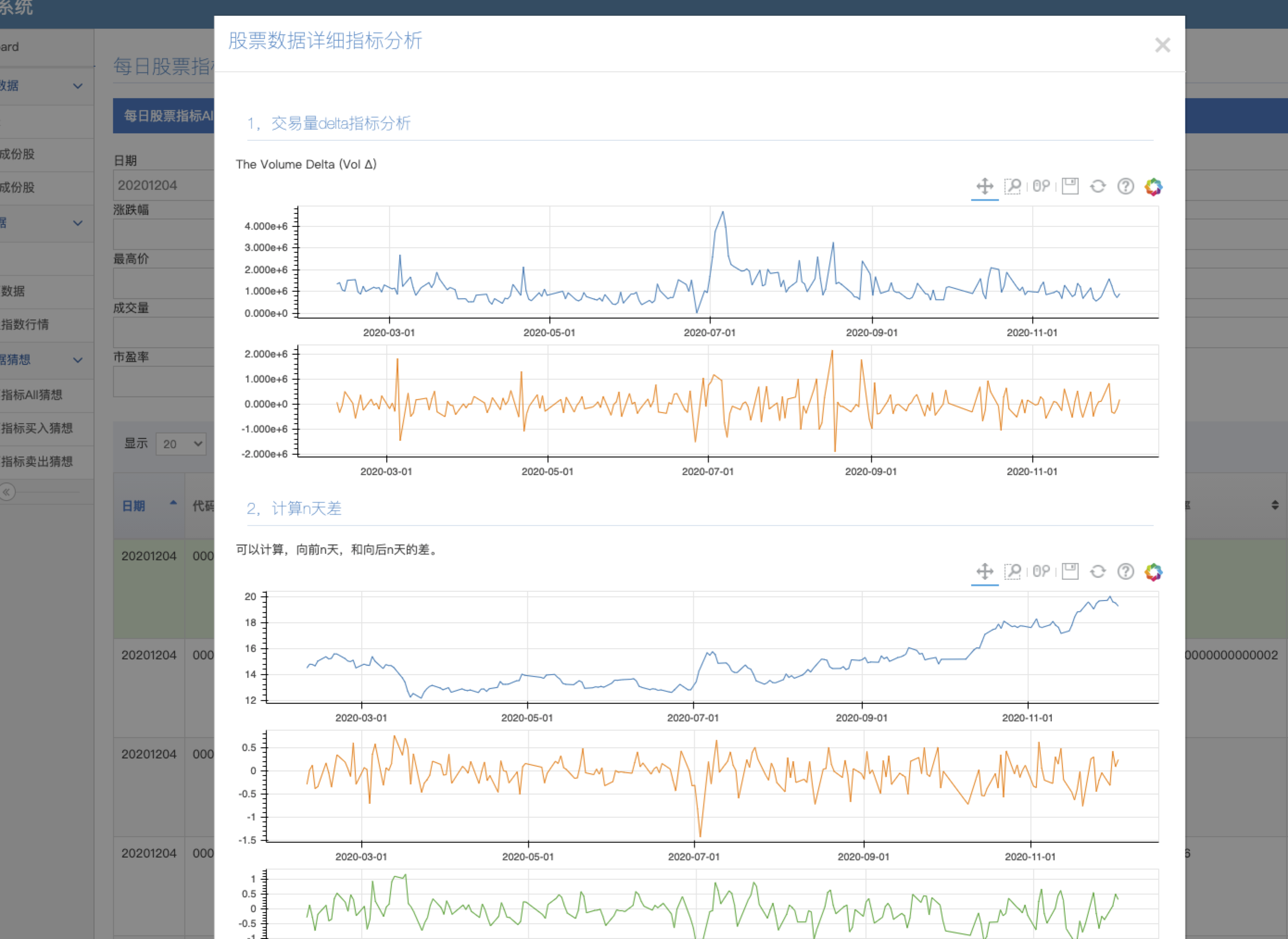Click the value ending 0000000000002 in background table

[x=1231, y=655]
